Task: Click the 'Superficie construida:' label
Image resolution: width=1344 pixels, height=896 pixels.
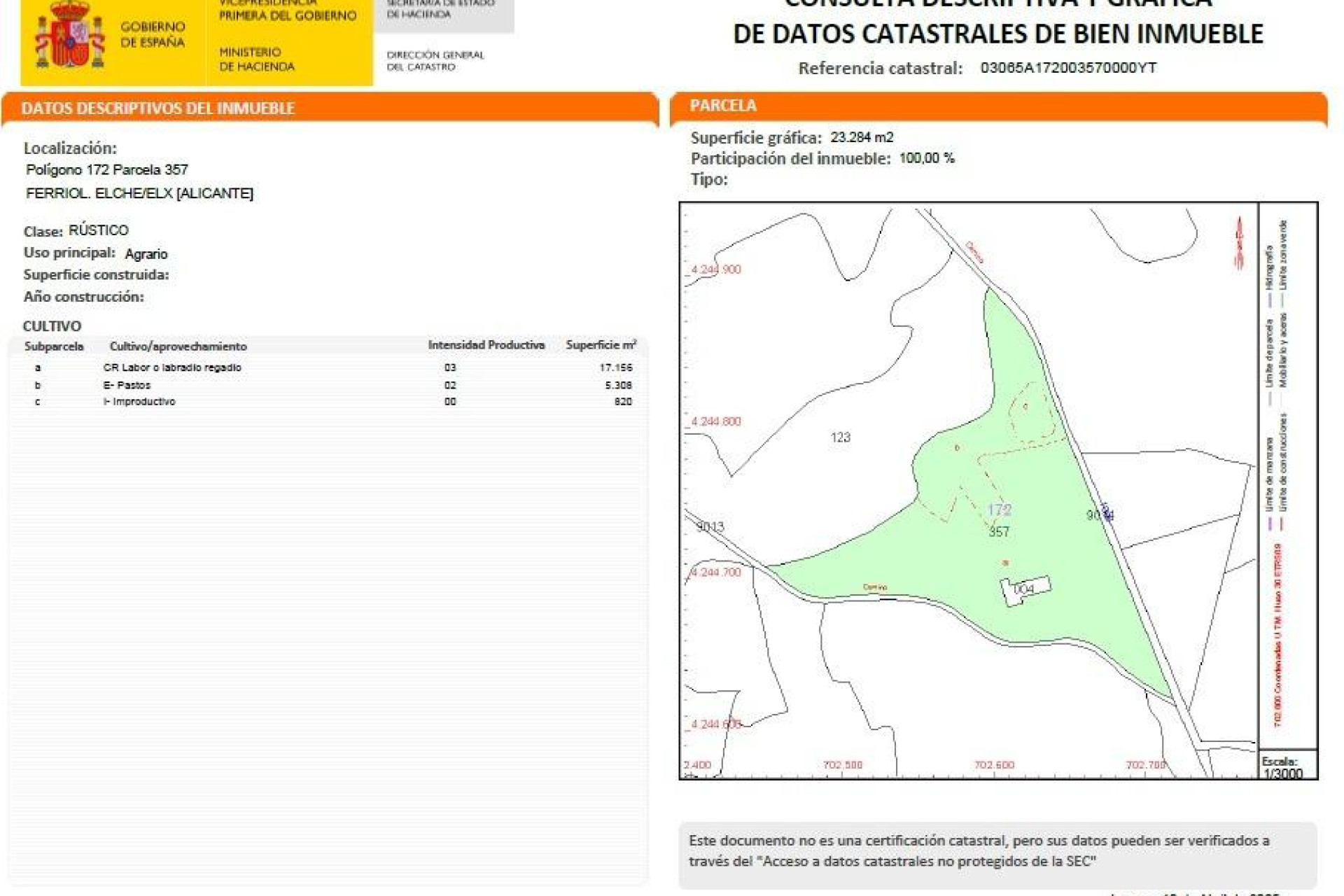Action: [x=96, y=275]
